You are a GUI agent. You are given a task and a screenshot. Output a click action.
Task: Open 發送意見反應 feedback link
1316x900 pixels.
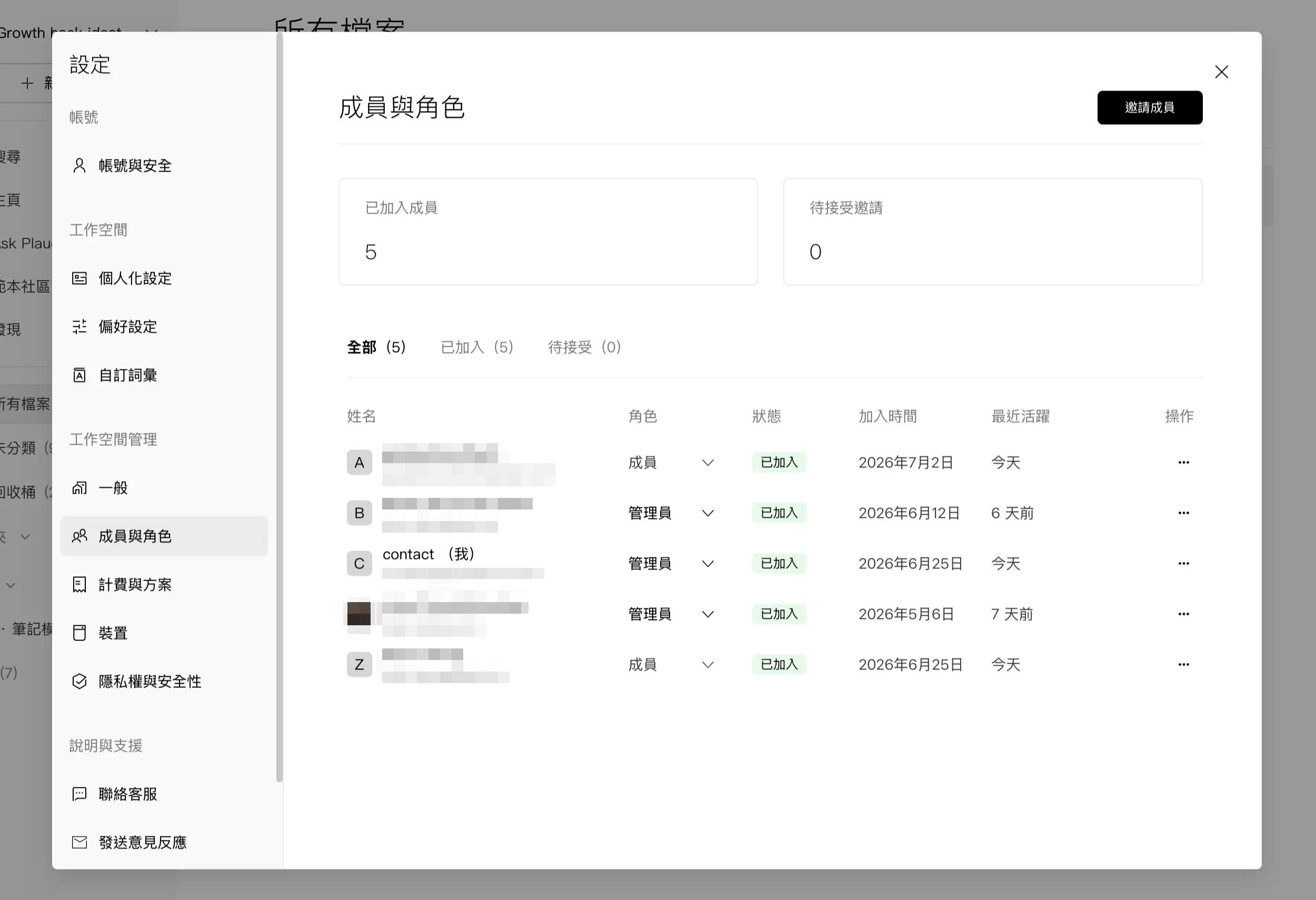pyautogui.click(x=164, y=842)
